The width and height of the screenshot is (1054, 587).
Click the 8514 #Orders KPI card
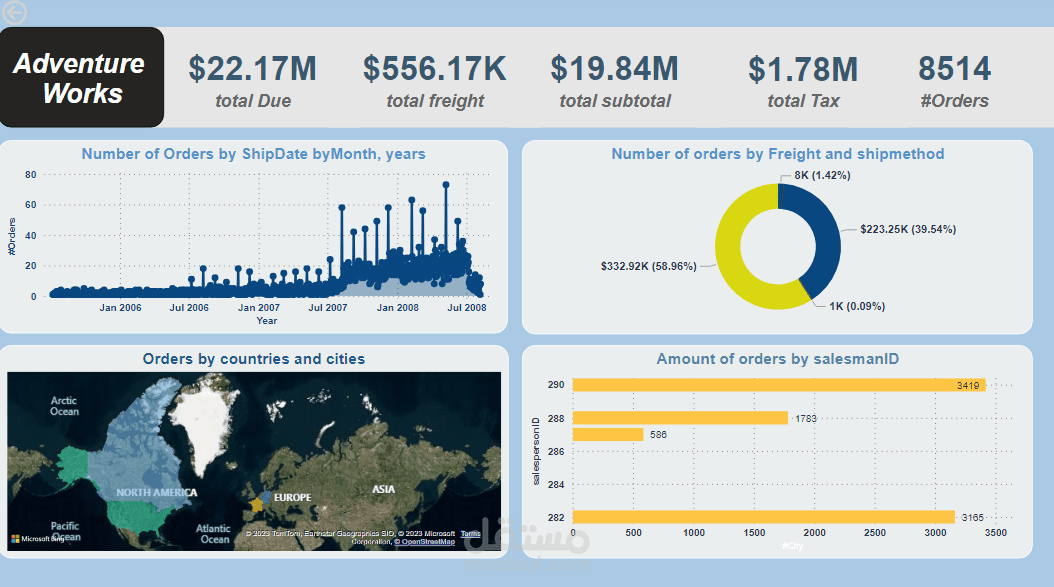click(955, 80)
